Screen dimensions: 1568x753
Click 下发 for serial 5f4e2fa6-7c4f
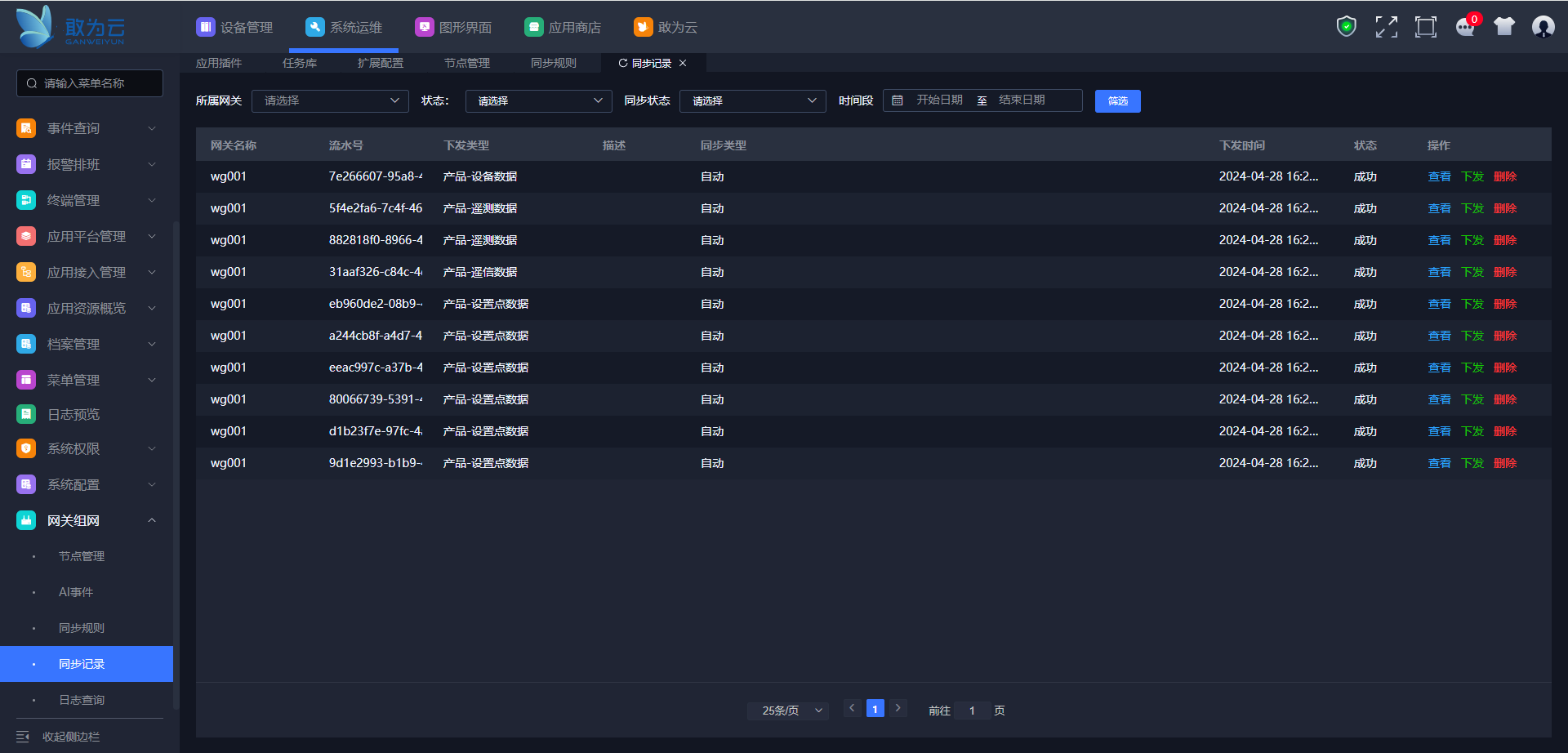click(x=1472, y=208)
